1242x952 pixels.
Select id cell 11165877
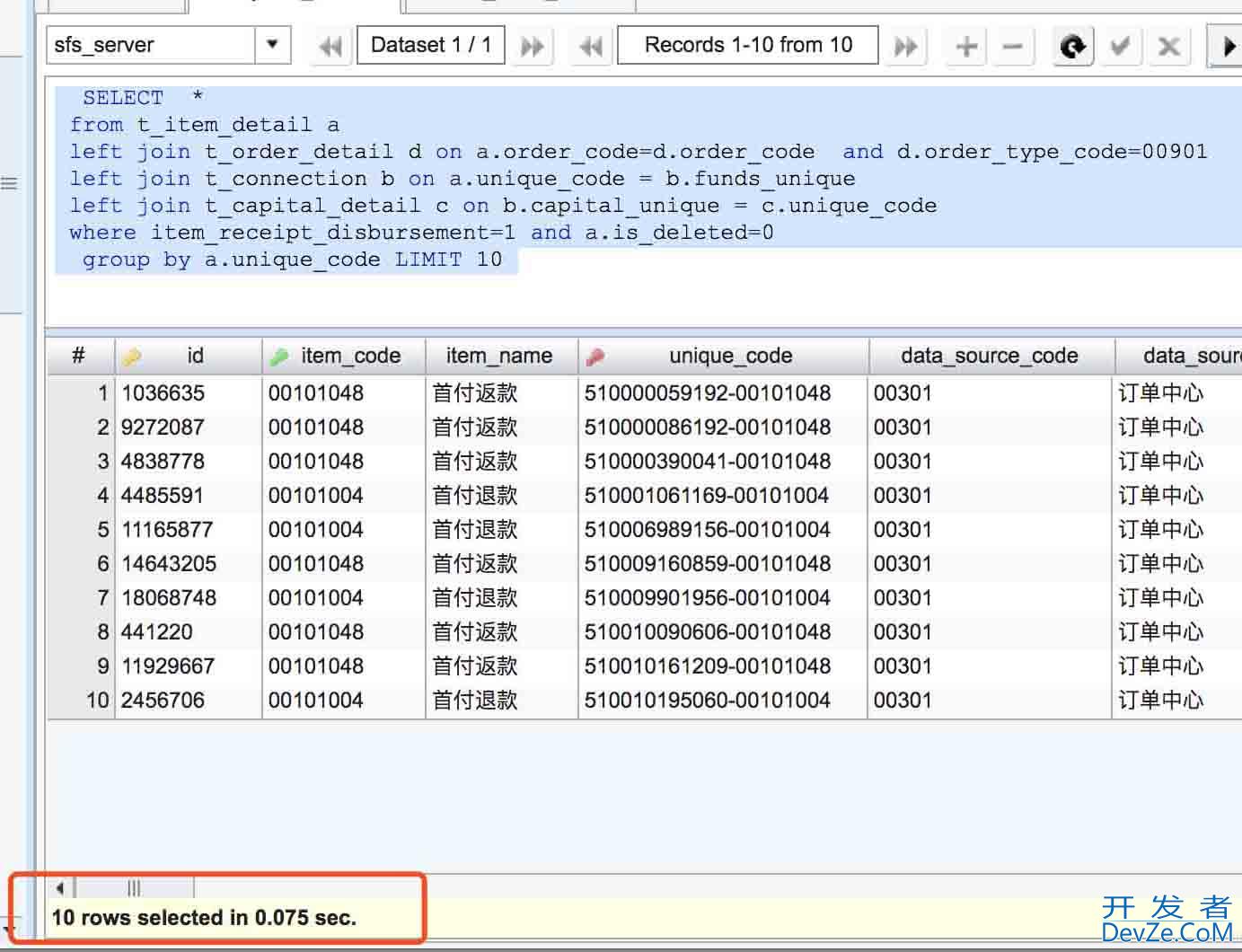click(x=189, y=530)
